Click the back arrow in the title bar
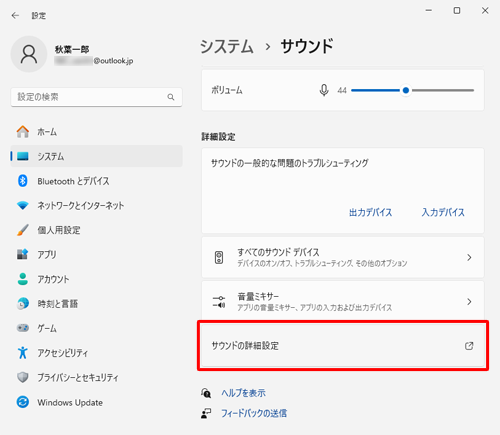 pyautogui.click(x=15, y=15)
